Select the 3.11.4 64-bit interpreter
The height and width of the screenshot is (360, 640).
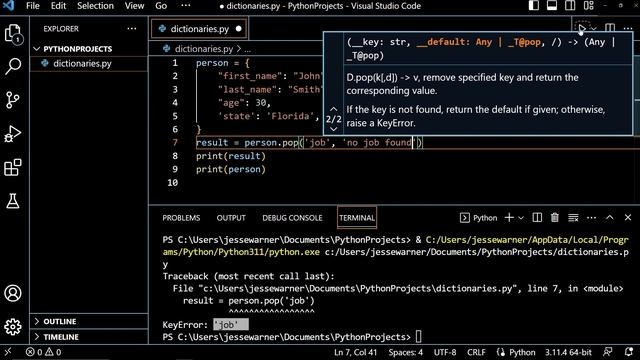[x=568, y=352]
